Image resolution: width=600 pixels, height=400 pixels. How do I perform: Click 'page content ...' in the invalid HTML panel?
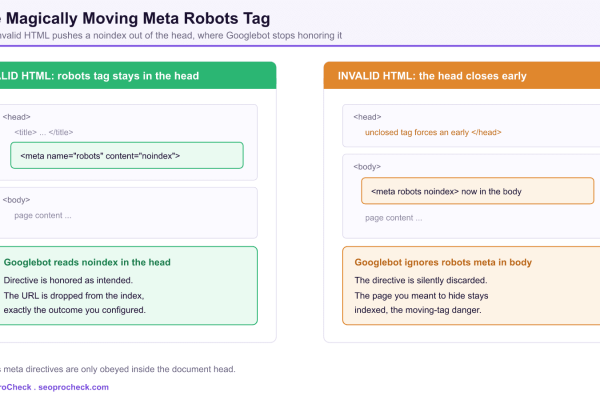pos(394,218)
